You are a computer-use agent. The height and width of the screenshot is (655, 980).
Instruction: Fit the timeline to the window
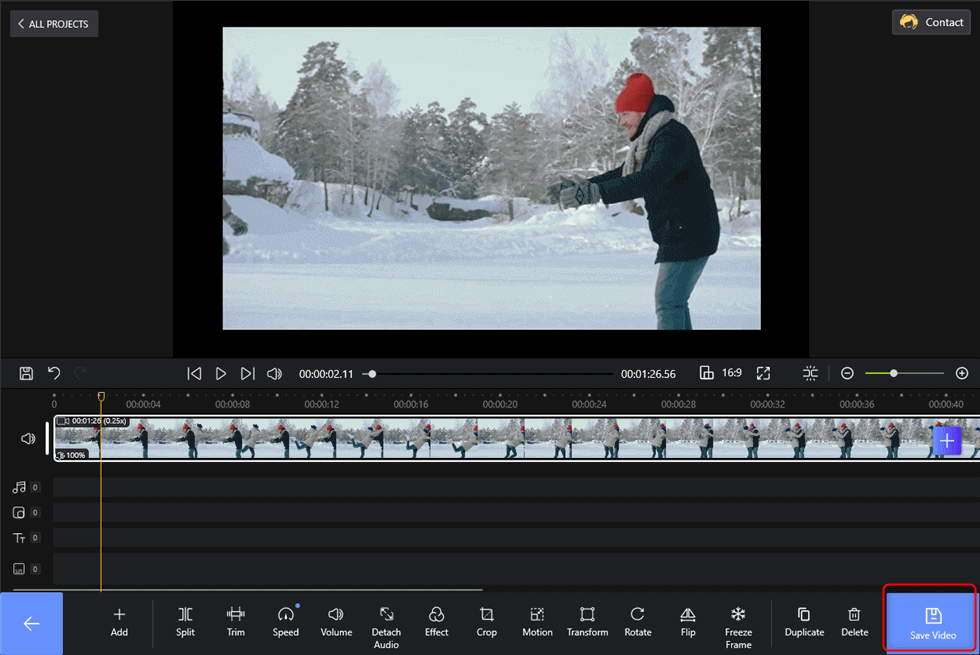[810, 374]
